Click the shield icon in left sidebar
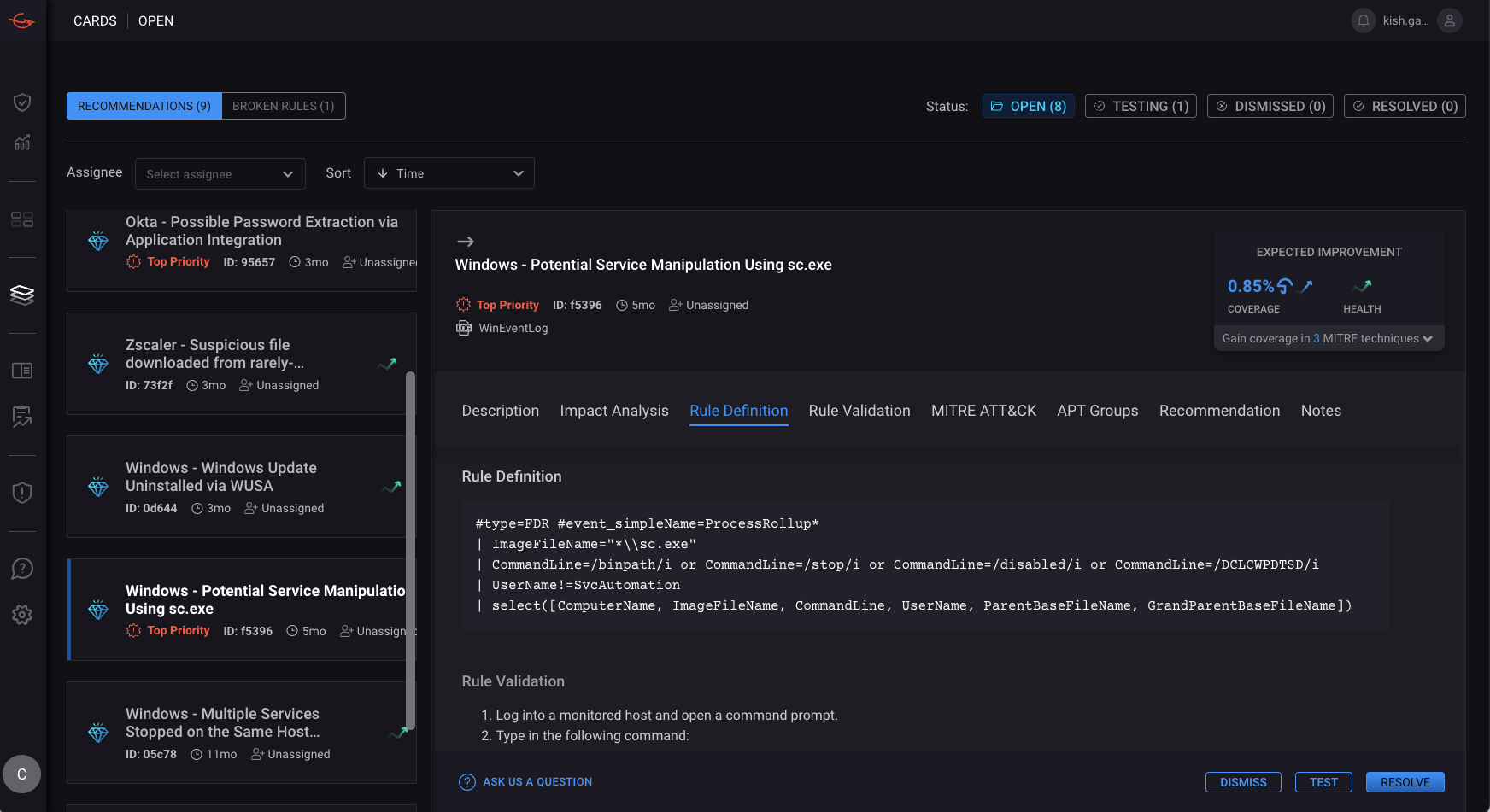Viewport: 1490px width, 812px height. [22, 102]
